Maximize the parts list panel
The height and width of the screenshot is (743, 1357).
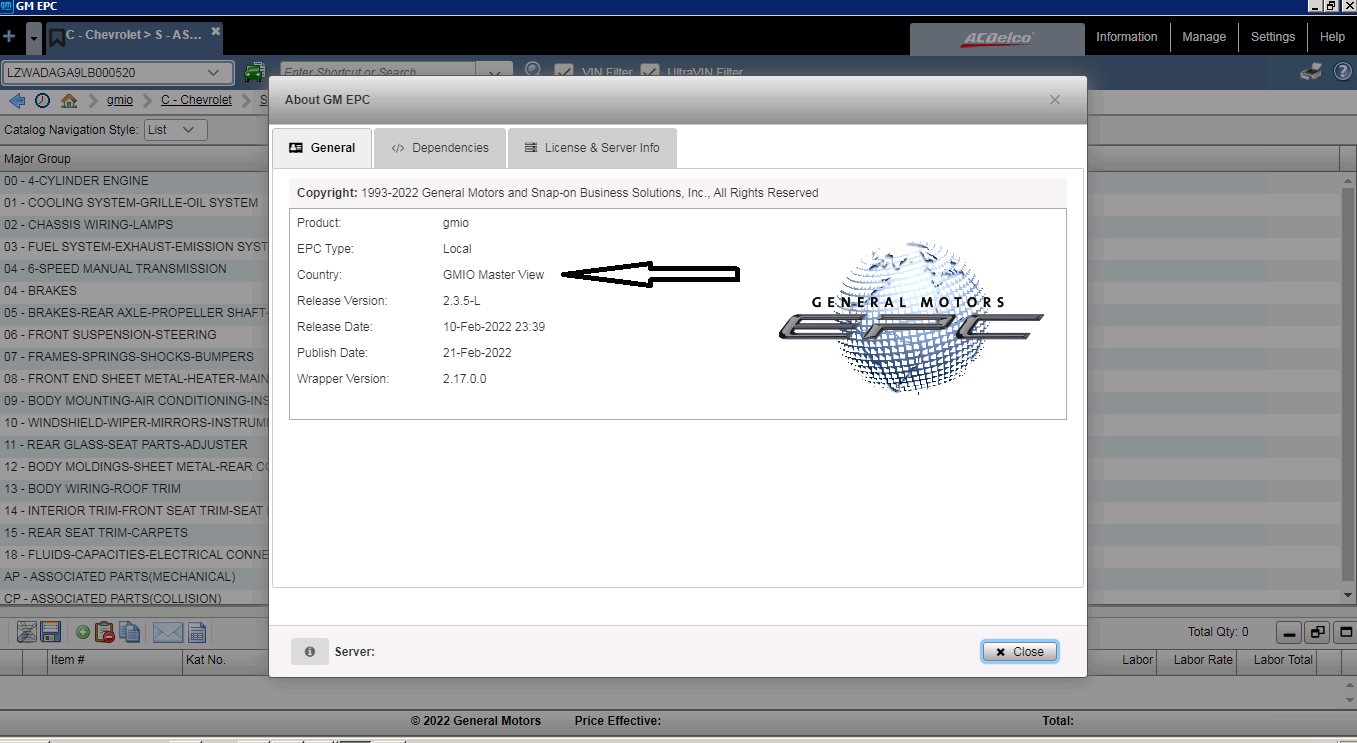[x=1345, y=633]
